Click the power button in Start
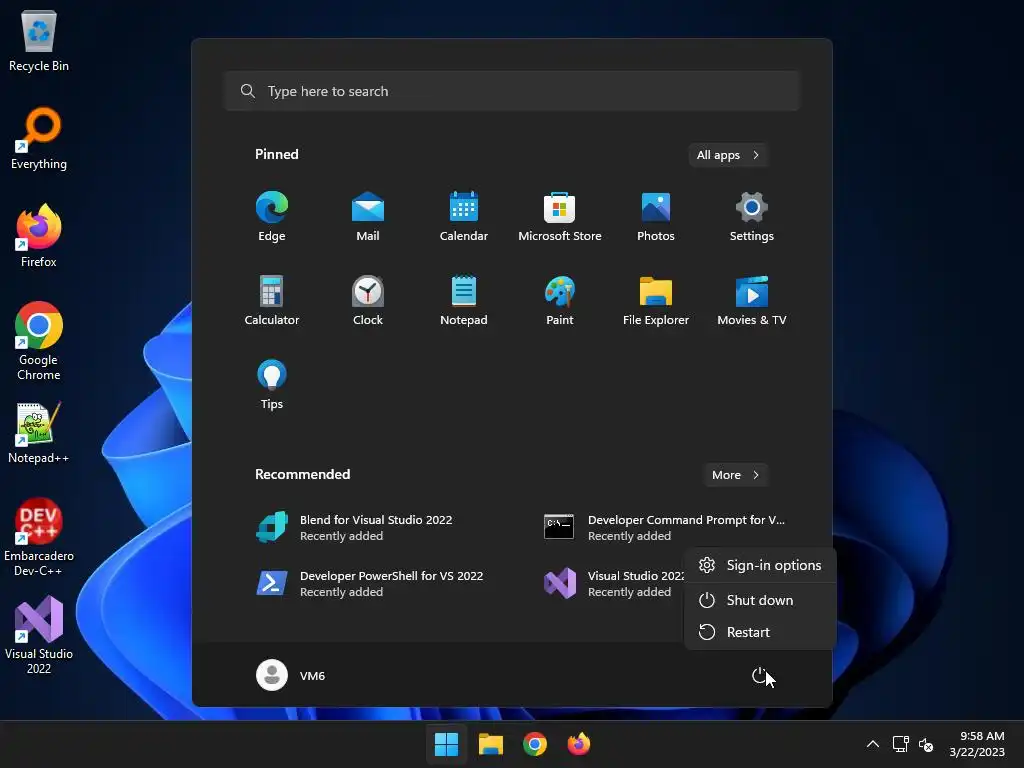Viewport: 1024px width, 768px height. pos(760,675)
